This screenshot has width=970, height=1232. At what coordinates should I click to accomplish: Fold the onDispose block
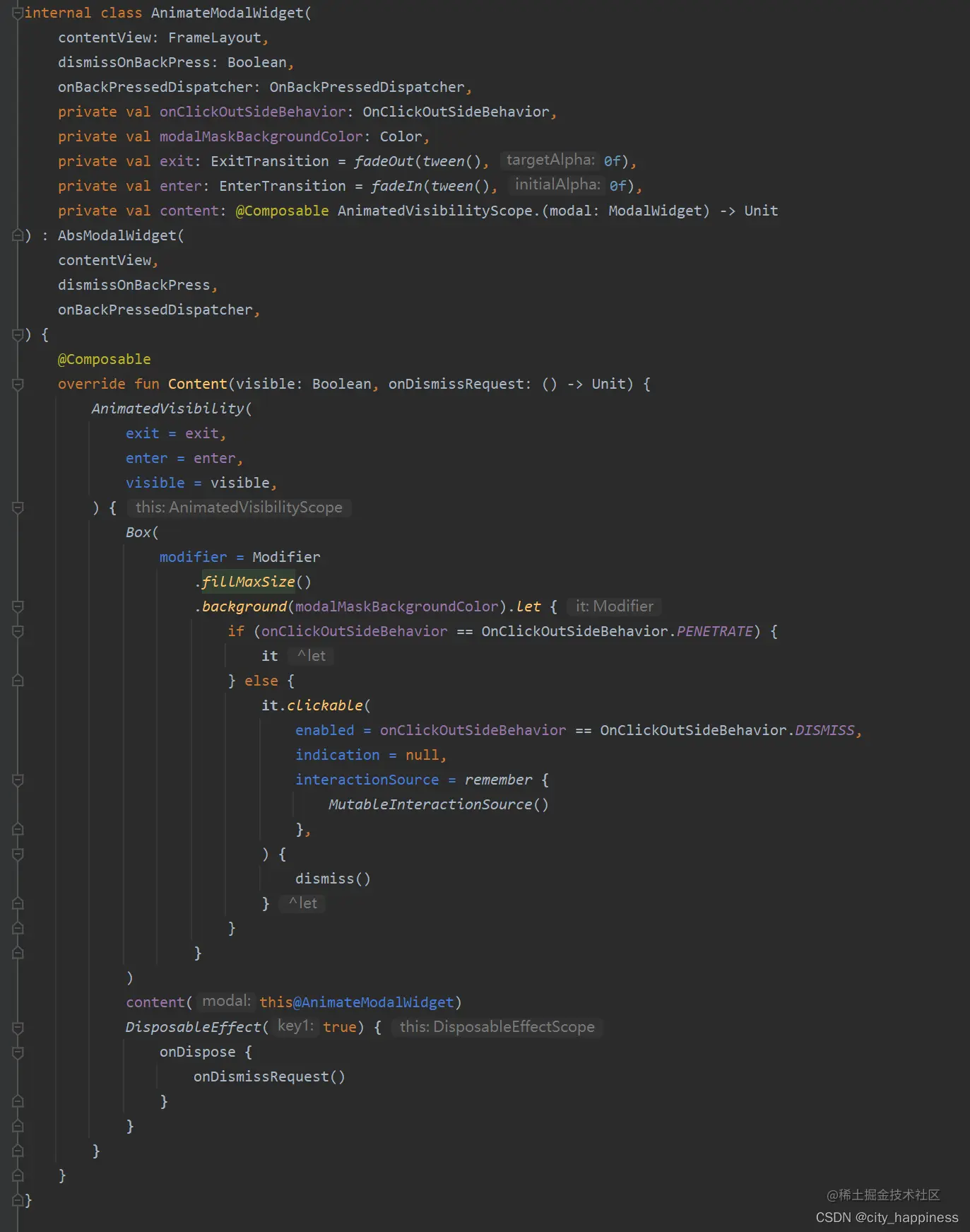pos(18,1052)
